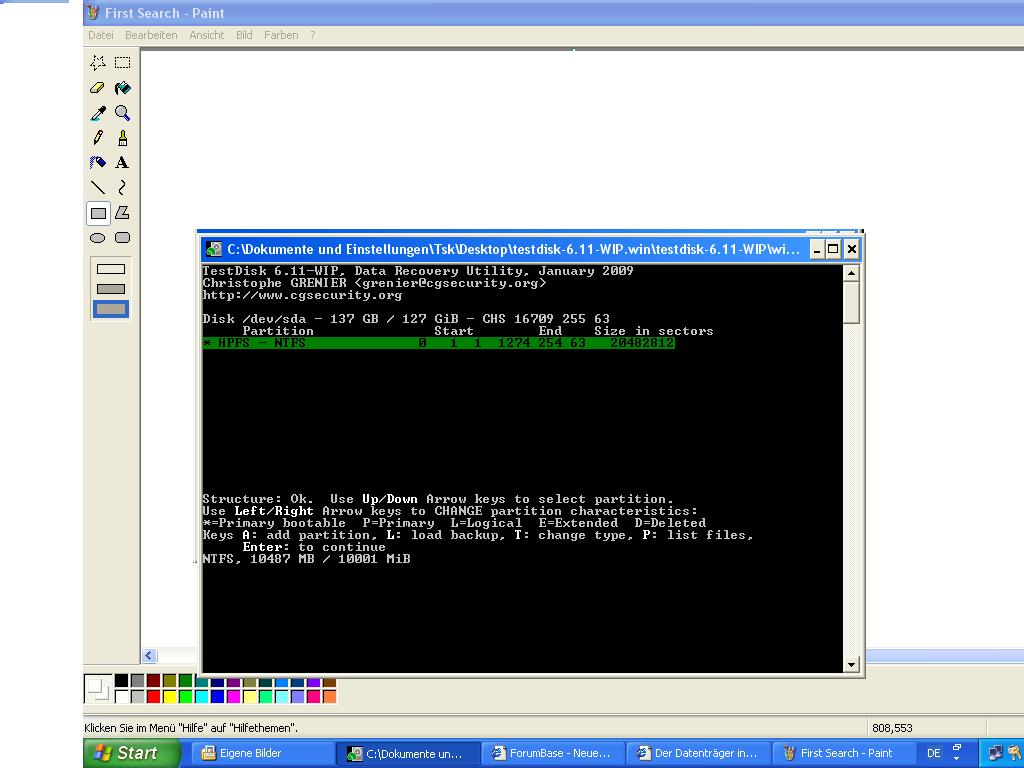1024x768 pixels.
Task: Switch to Der Datenträger in... taskbar window
Action: pos(699,753)
